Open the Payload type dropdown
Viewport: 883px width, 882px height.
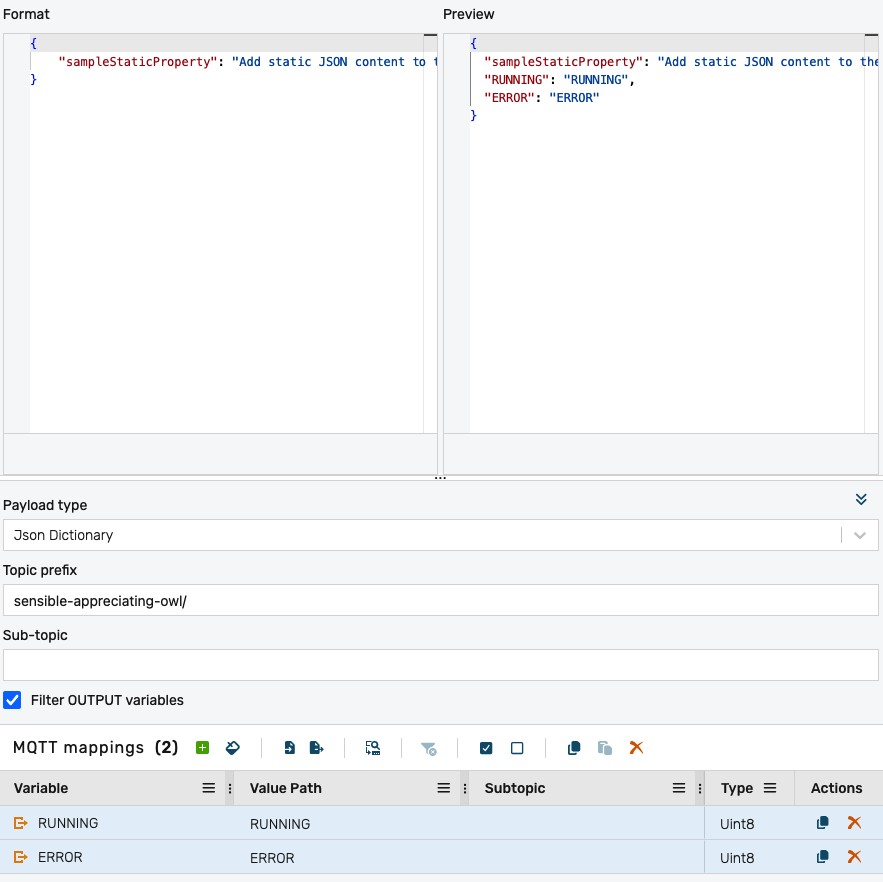click(858, 535)
